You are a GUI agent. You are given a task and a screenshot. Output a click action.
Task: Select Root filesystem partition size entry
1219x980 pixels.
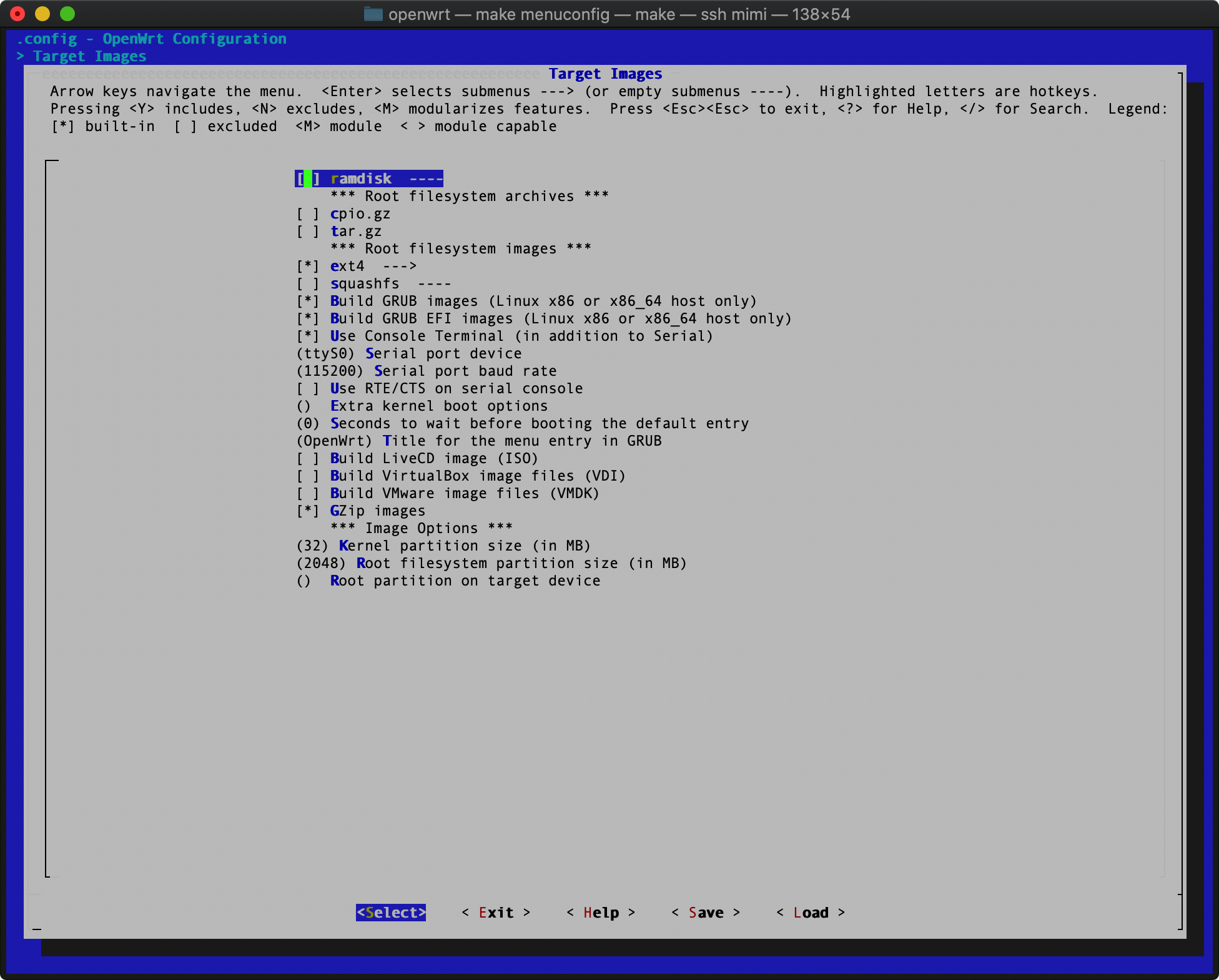pyautogui.click(x=491, y=563)
